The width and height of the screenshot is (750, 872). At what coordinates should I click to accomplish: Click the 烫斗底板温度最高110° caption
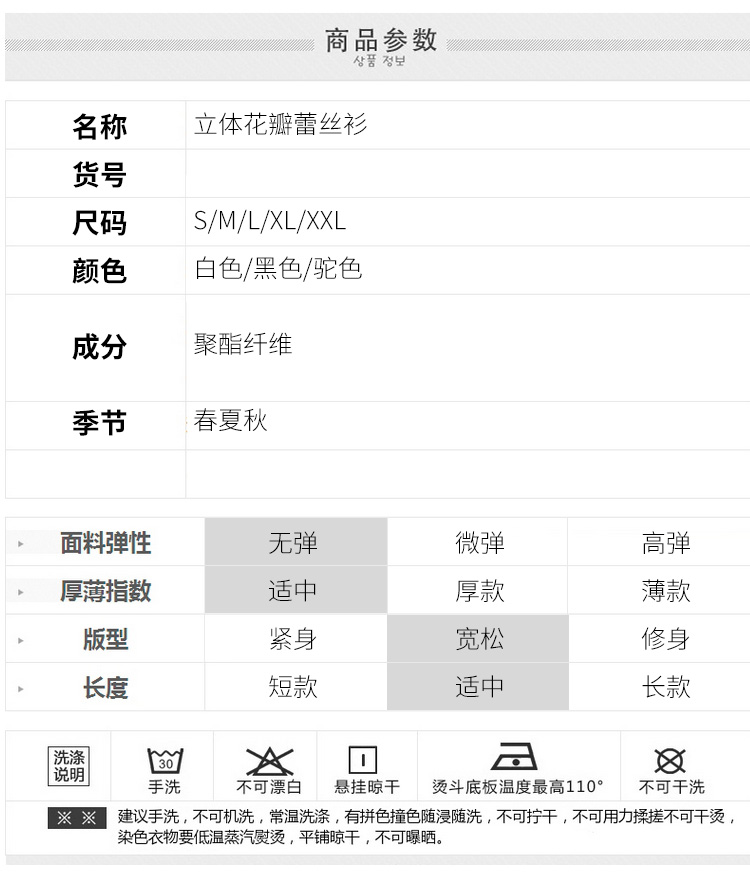coord(518,787)
